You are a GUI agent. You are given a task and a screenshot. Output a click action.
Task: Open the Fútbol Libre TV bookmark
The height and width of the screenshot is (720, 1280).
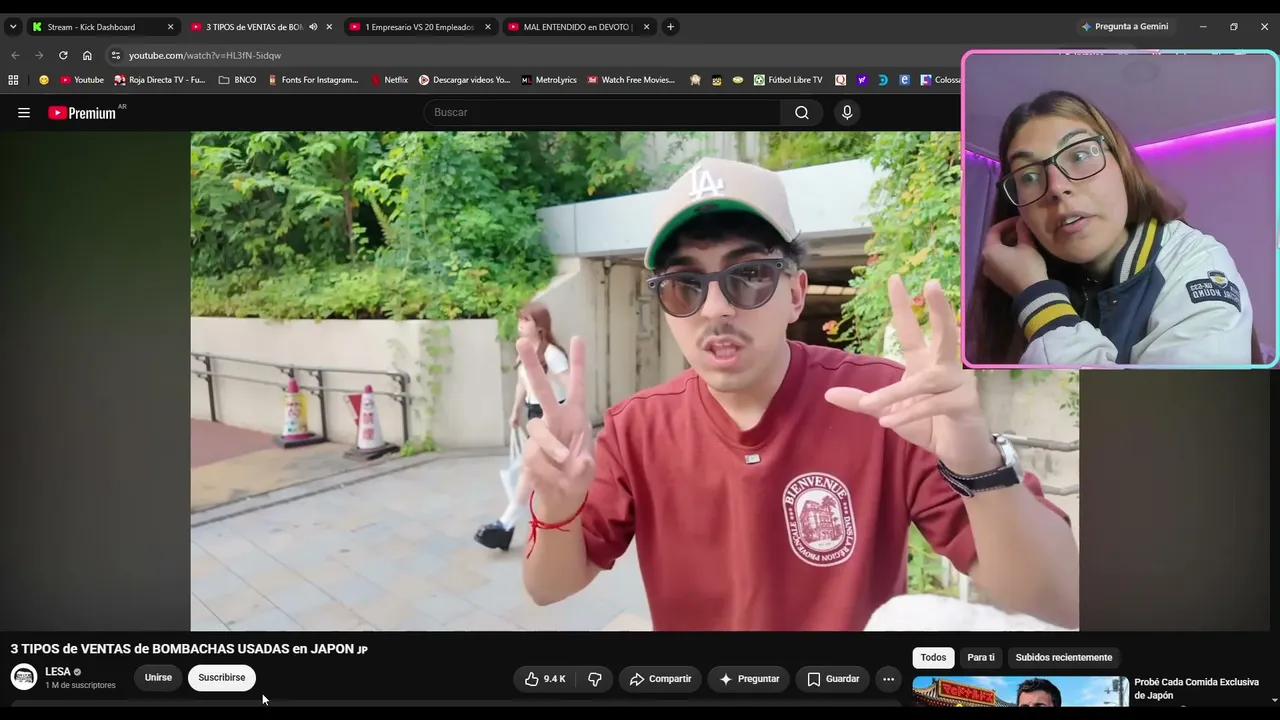tap(788, 80)
